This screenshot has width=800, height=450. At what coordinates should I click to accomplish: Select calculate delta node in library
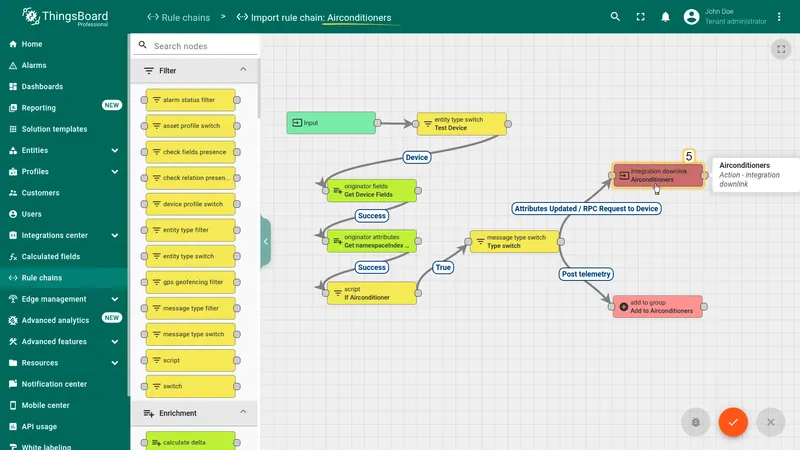tap(190, 442)
